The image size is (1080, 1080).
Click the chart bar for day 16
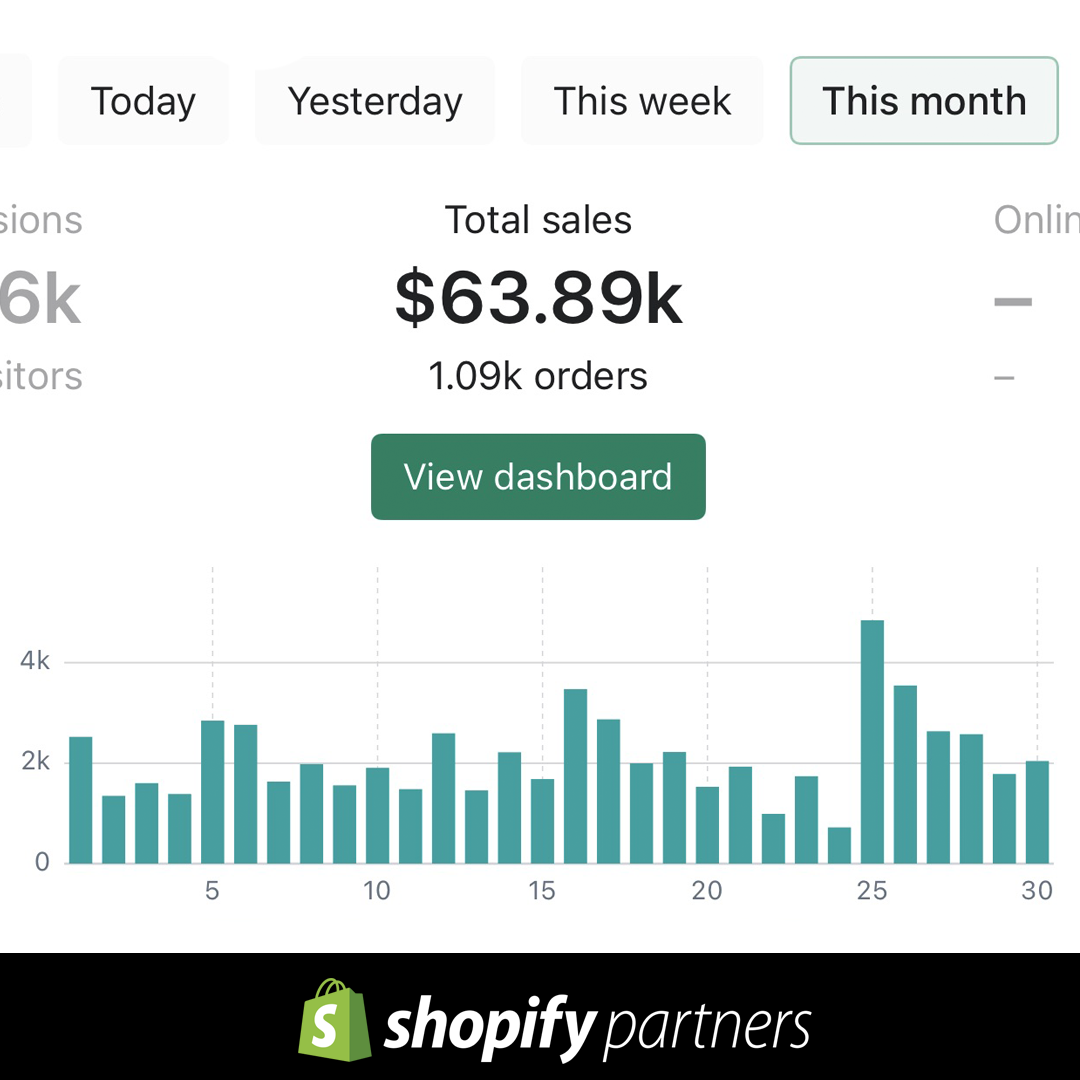[x=575, y=776]
